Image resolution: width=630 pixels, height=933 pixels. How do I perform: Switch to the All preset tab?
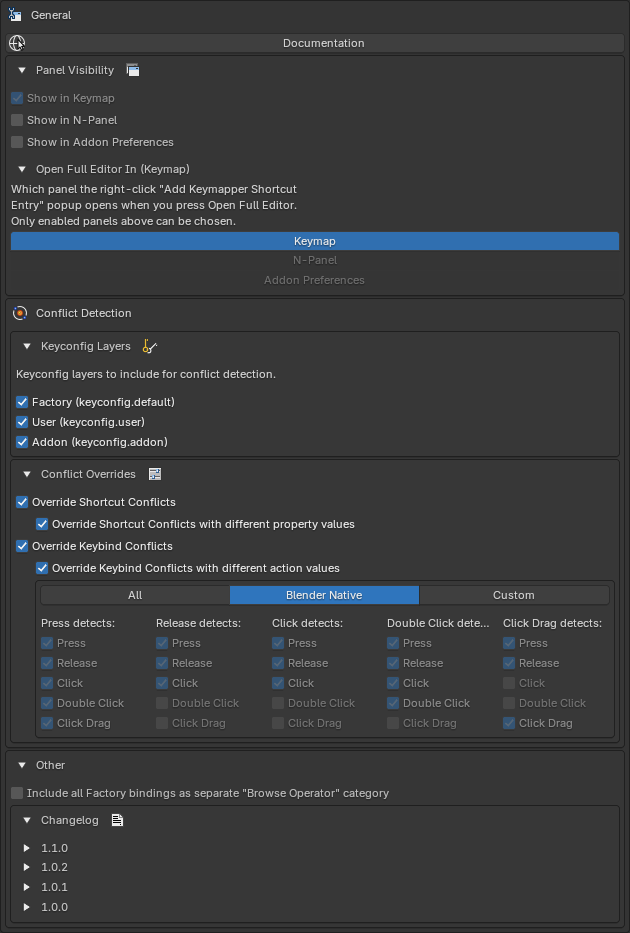[135, 595]
